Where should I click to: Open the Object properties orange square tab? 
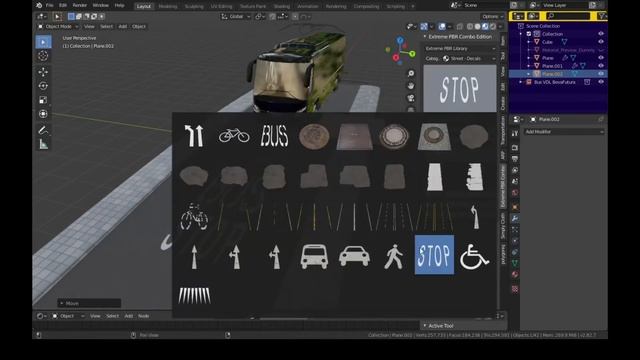pos(515,207)
